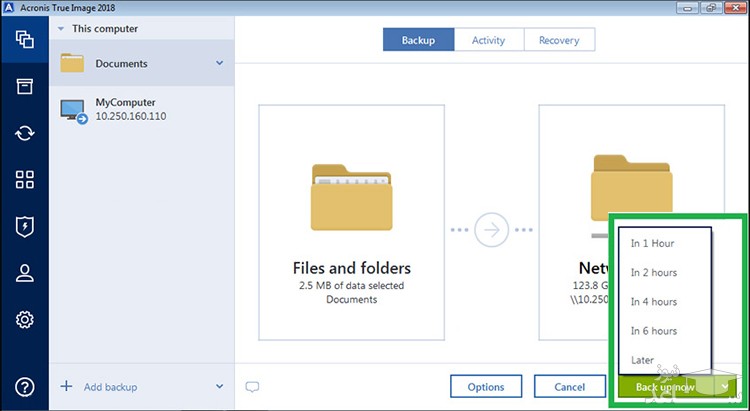Open the Tools grid sidebar icon
This screenshot has width=750, height=411.
[x=24, y=180]
